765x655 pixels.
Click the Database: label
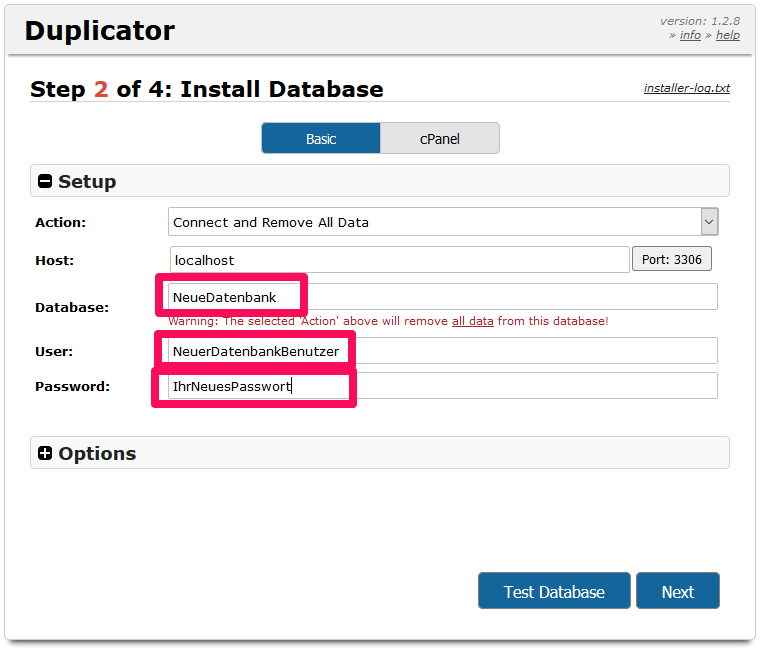click(x=72, y=307)
